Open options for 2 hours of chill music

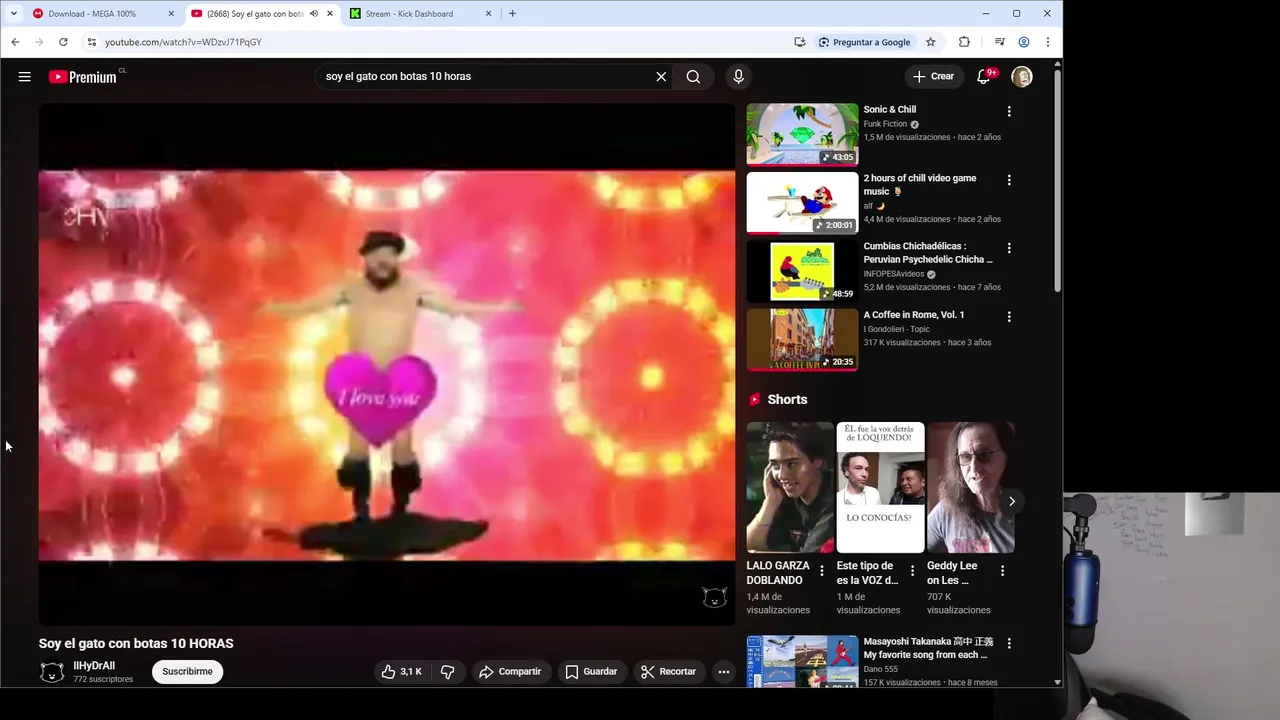[x=1009, y=180]
